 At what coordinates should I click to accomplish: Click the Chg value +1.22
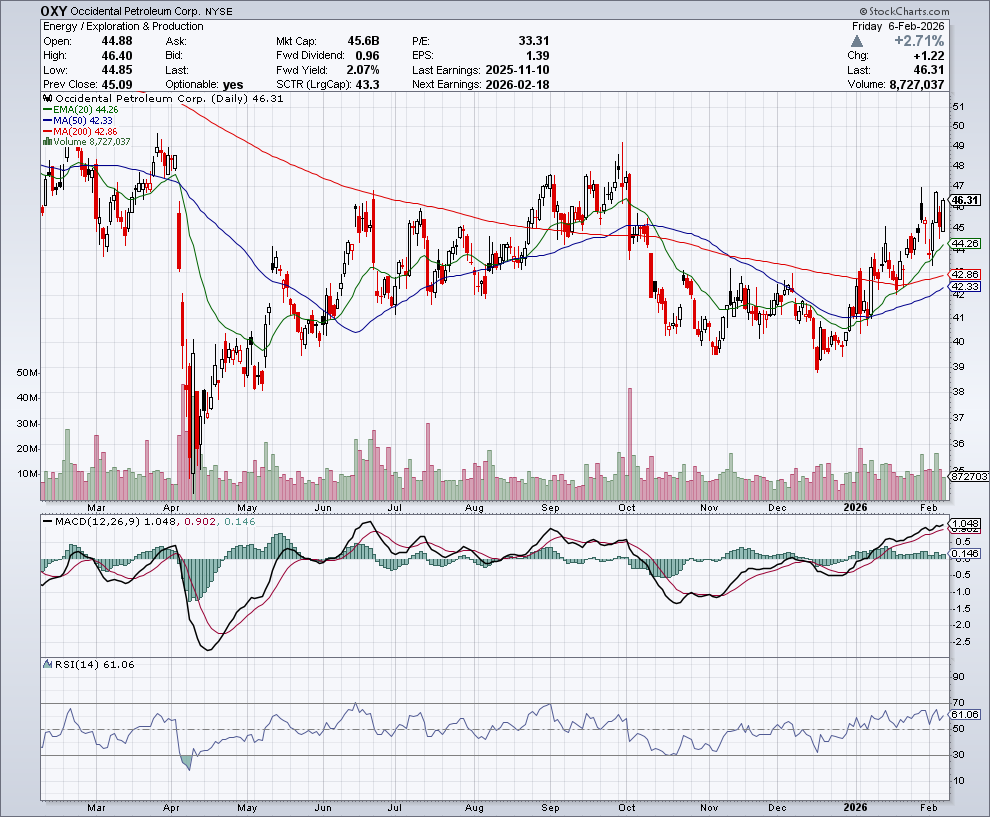929,56
